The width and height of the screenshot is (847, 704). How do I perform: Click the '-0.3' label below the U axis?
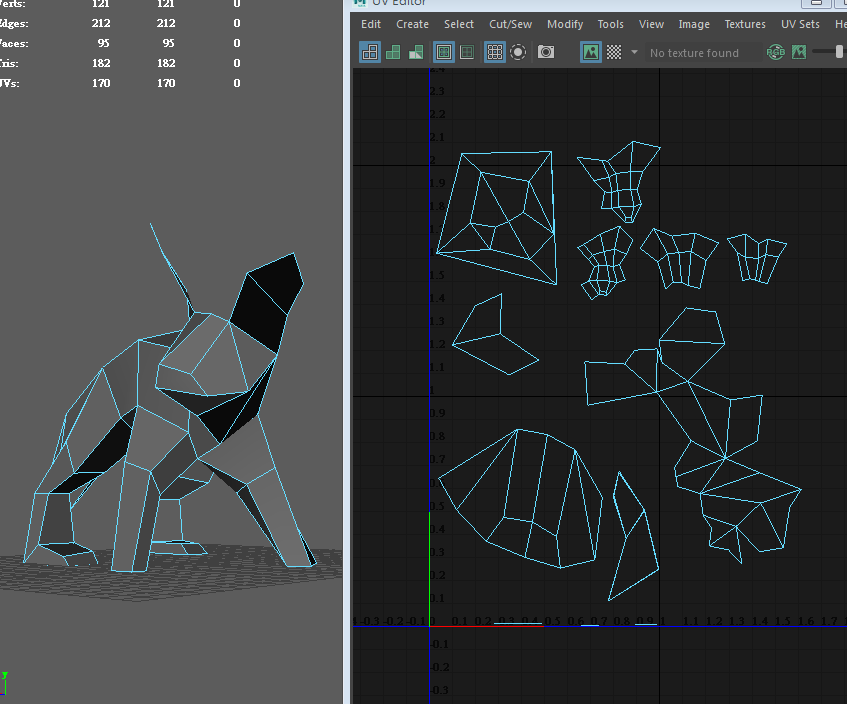click(x=439, y=690)
